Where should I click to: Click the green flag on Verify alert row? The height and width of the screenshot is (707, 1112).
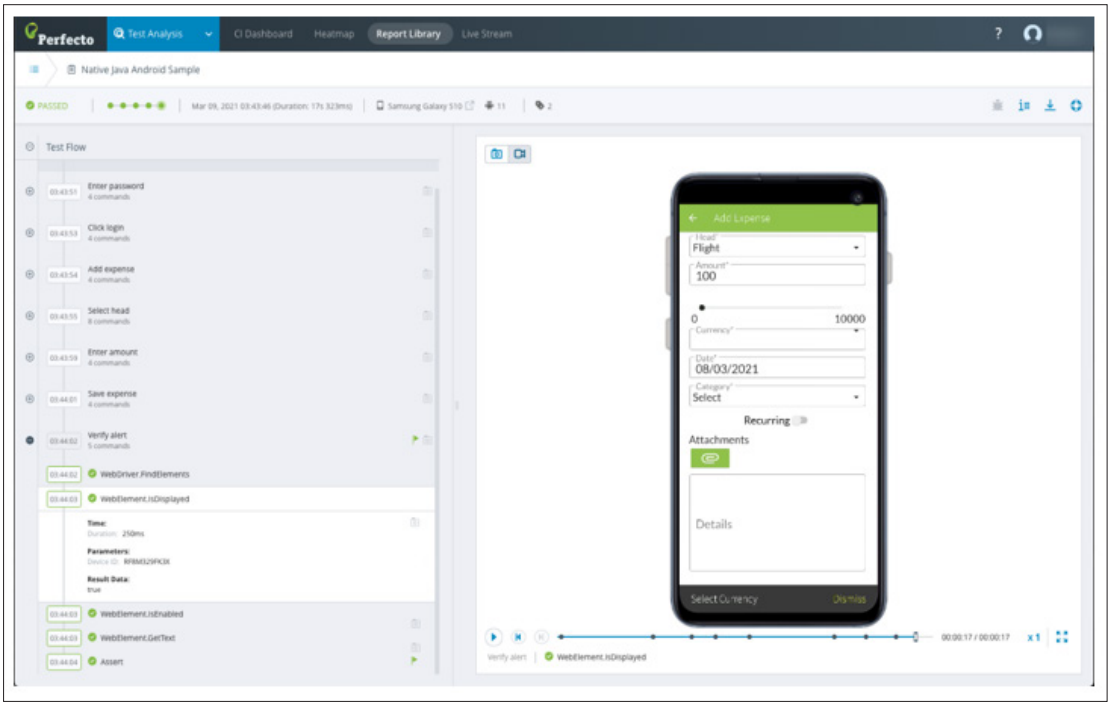tap(415, 440)
